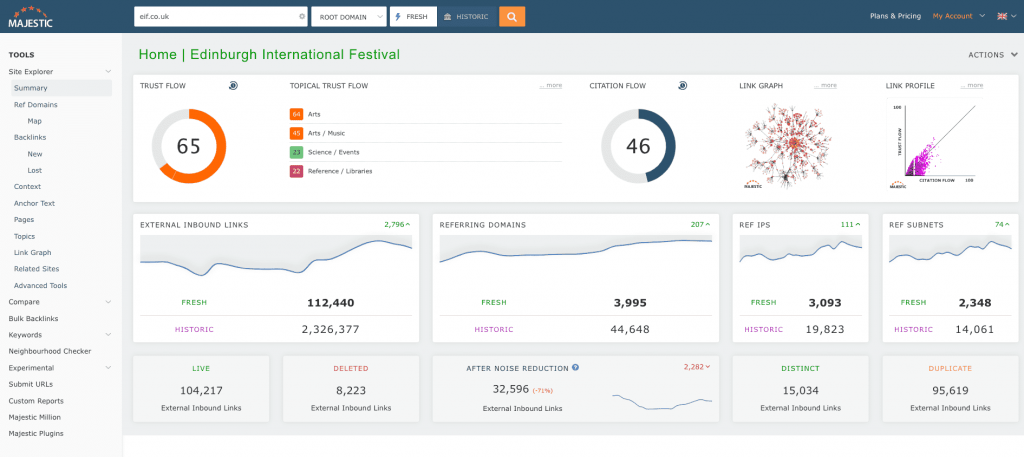Clear search field settings gear icon

click(302, 16)
